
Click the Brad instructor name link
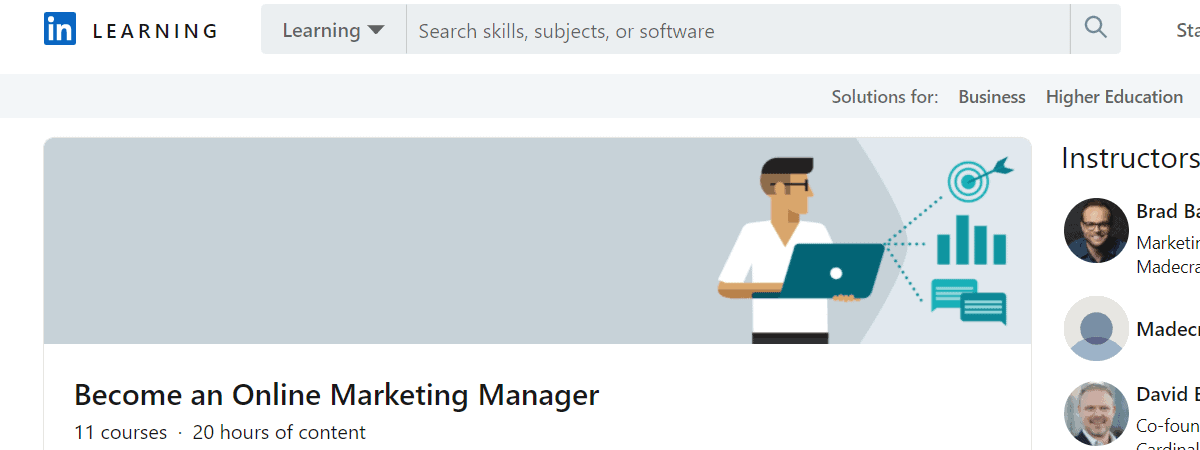tap(1167, 211)
